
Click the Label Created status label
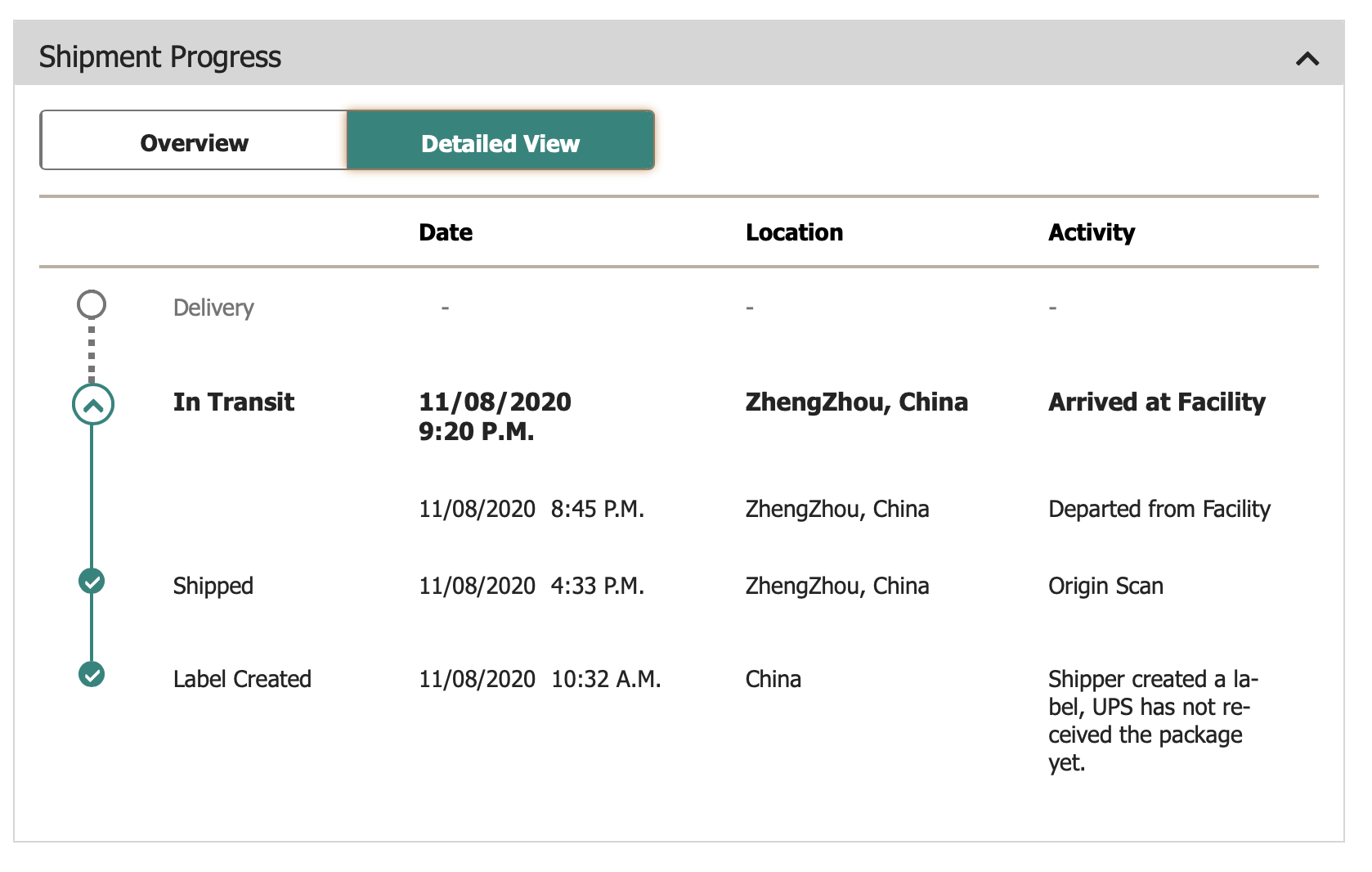pos(242,679)
